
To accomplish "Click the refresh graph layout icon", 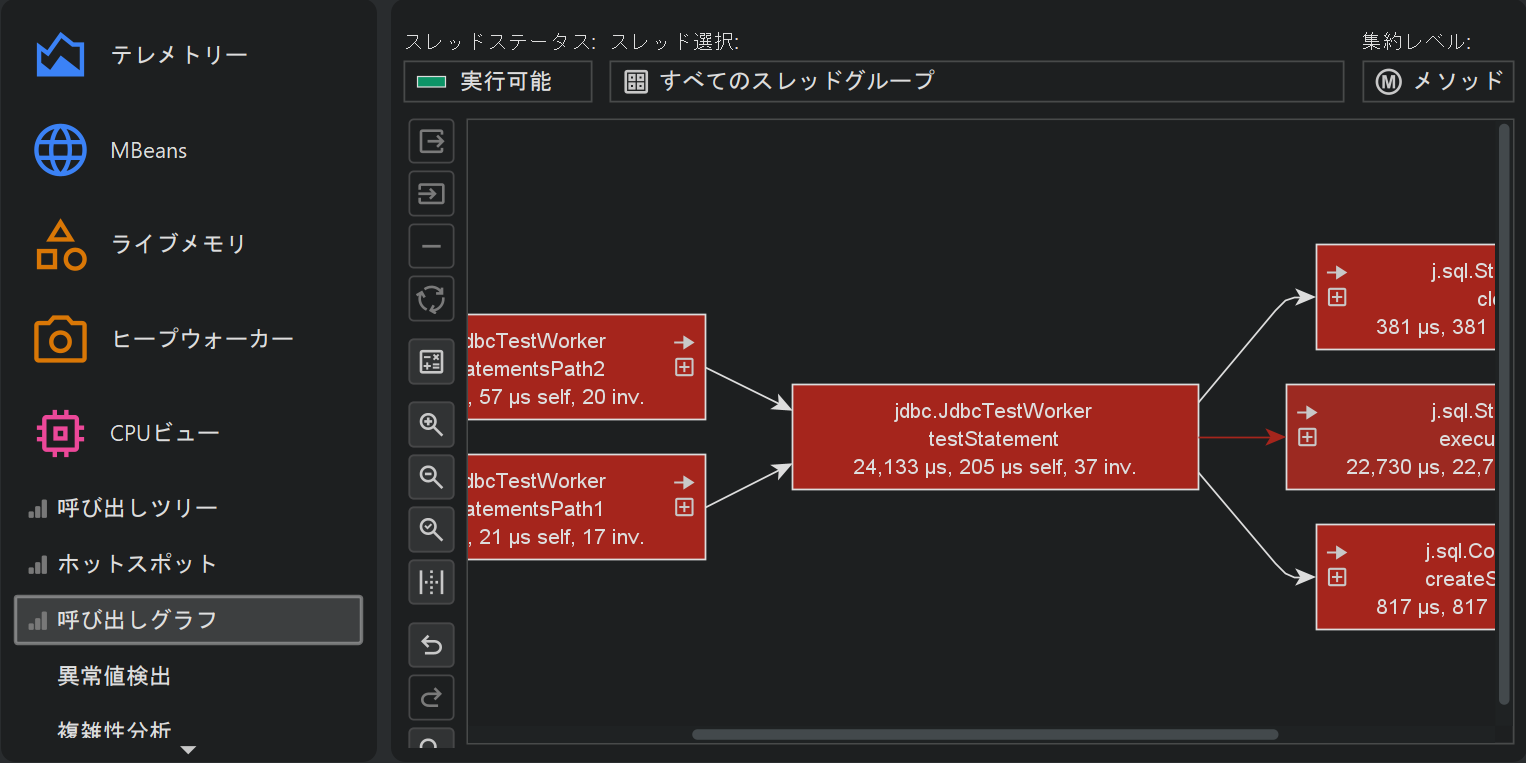I will coord(431,299).
